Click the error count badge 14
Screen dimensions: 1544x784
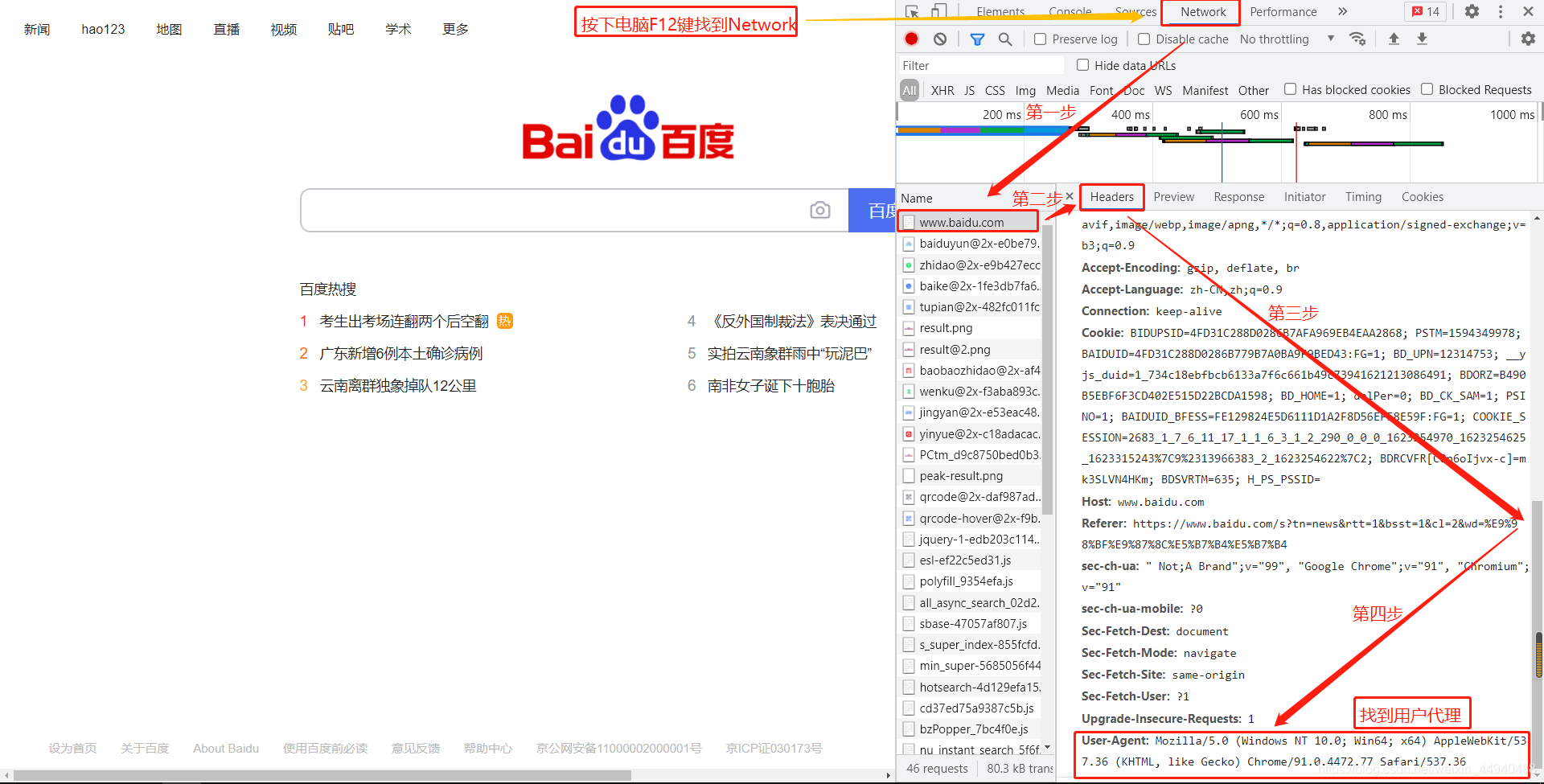(x=1426, y=11)
